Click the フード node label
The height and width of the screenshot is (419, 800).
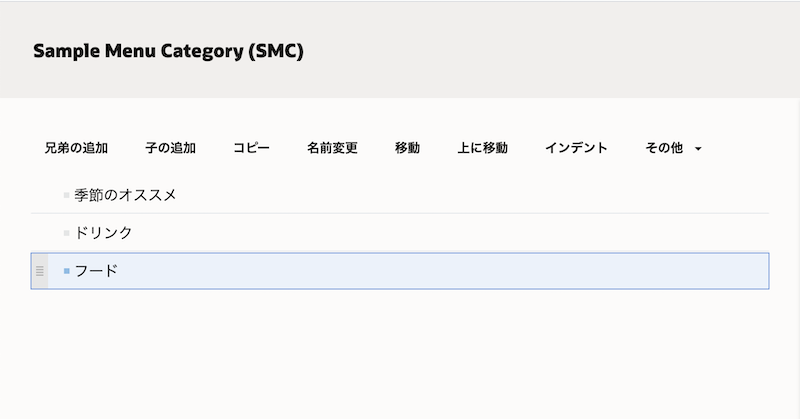click(x=96, y=271)
